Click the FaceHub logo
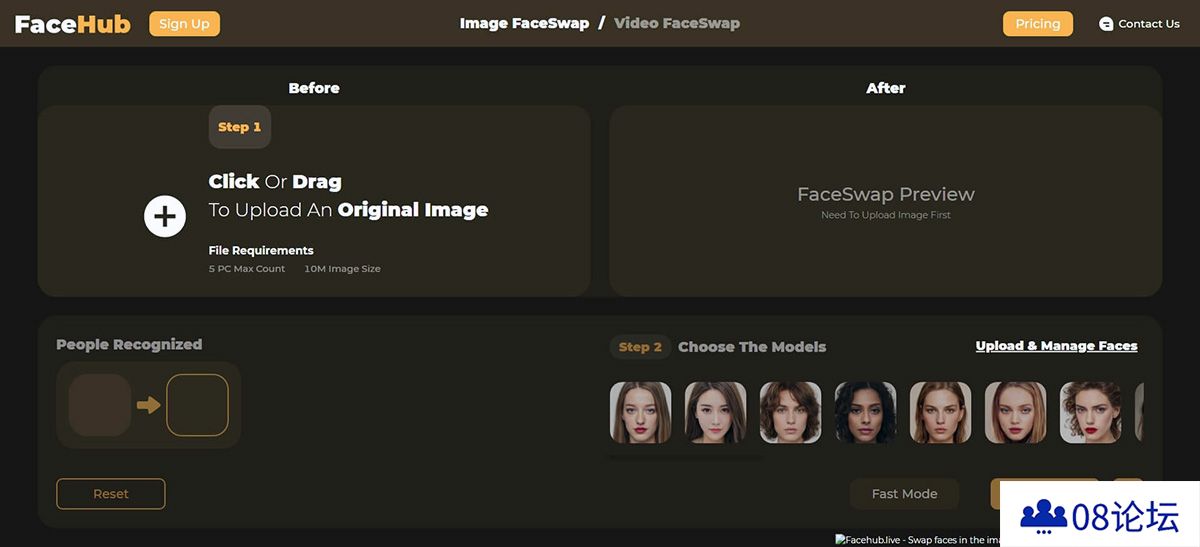1200x547 pixels. tap(72, 24)
